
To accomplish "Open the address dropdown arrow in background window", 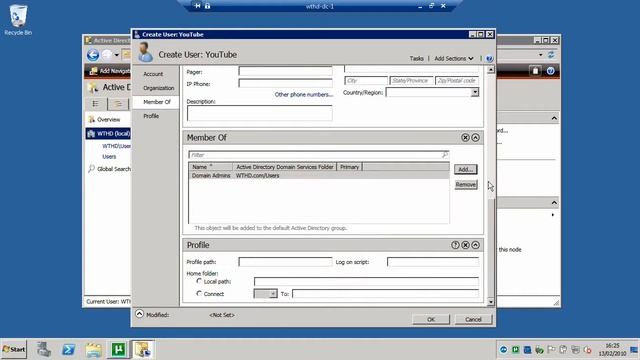I will click(x=540, y=55).
